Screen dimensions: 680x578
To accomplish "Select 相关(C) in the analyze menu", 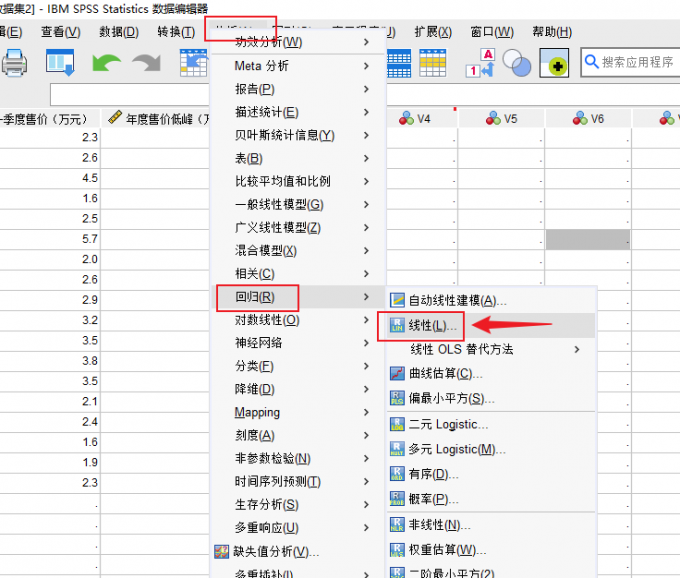I will coord(254,273).
